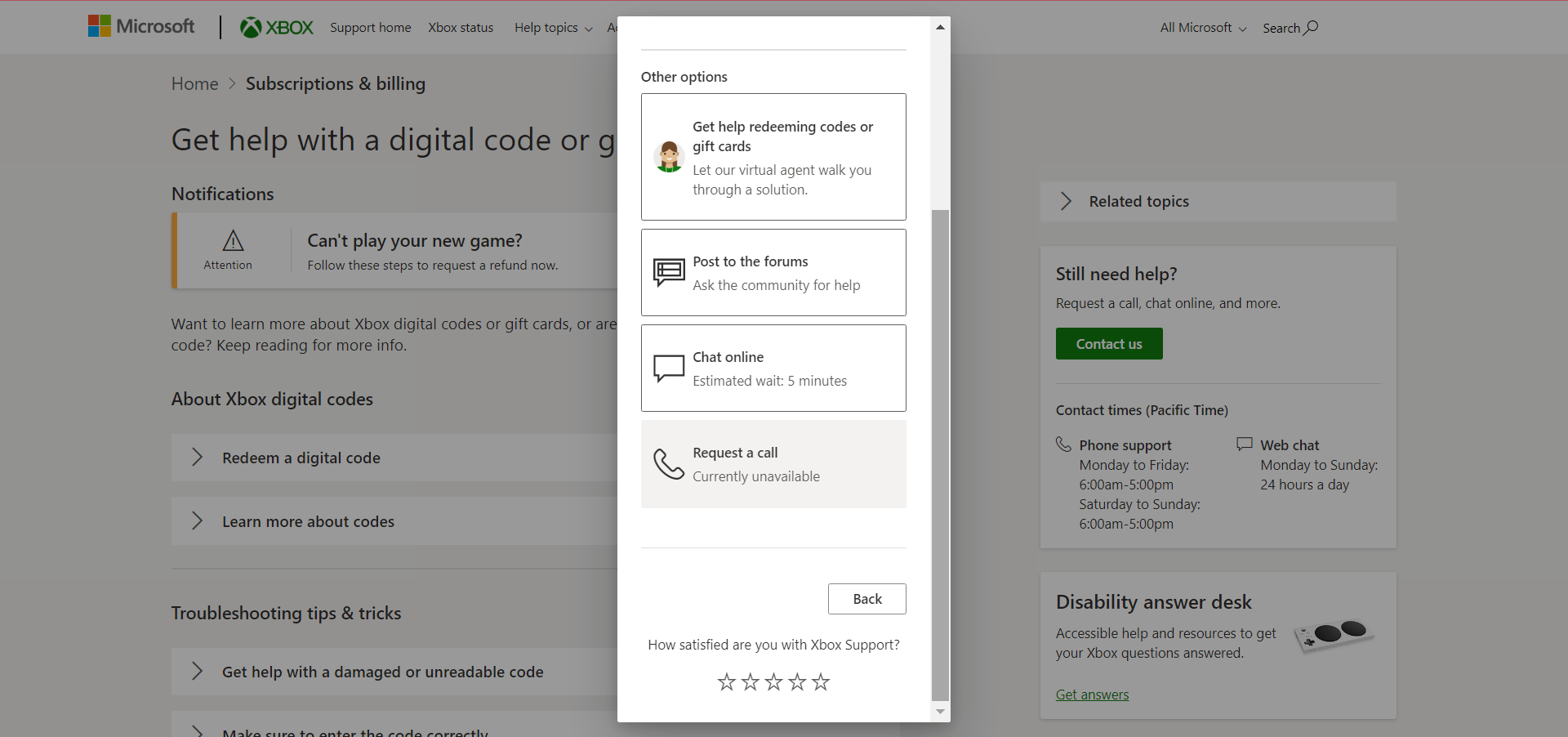Viewport: 1568px width, 737px height.
Task: Click 'Other options' heading text
Action: coord(684,77)
